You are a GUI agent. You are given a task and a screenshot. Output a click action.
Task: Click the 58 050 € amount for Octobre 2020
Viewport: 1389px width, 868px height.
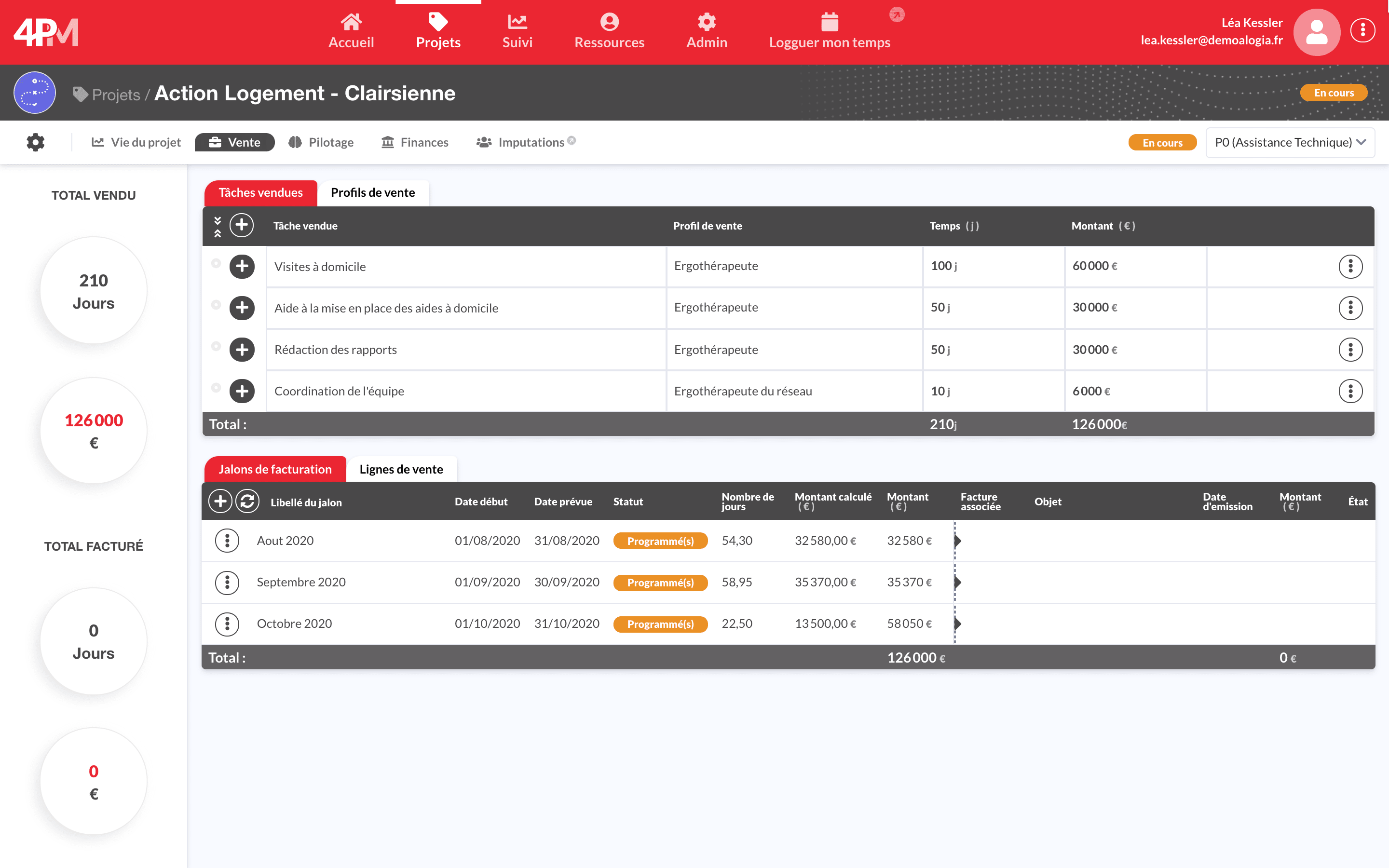pos(909,624)
